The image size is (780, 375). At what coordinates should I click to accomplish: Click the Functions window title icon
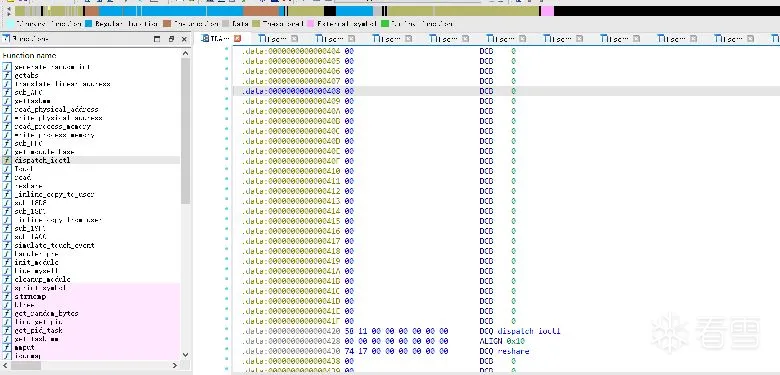[x=6, y=38]
